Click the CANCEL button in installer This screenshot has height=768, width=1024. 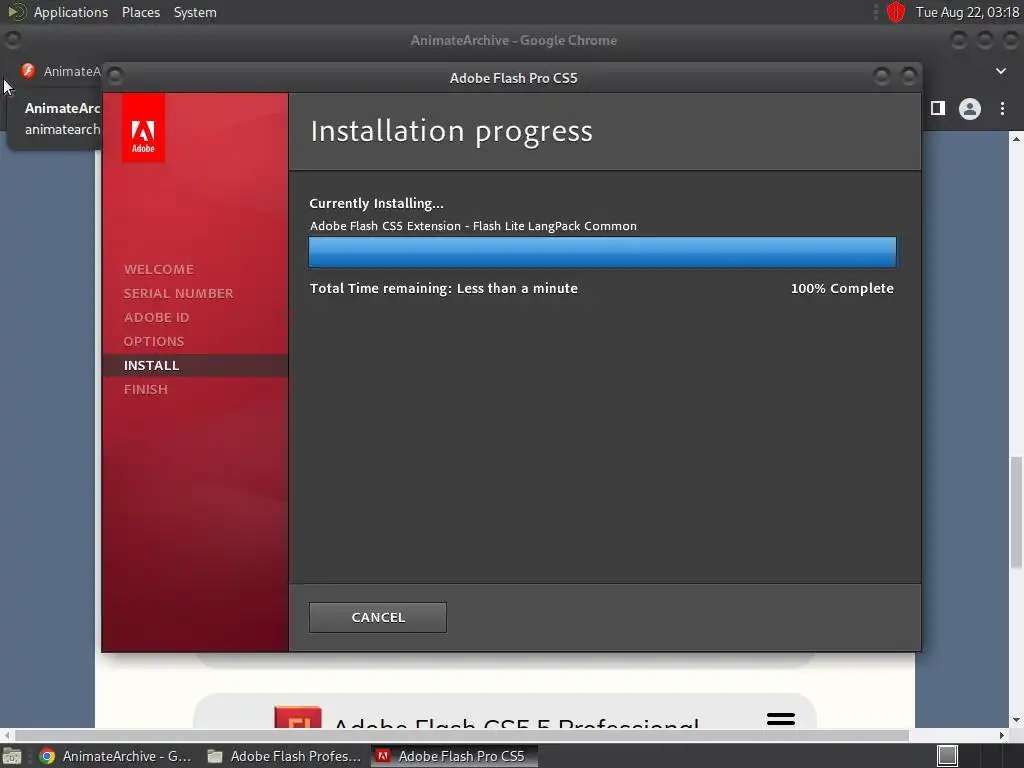tap(377, 617)
